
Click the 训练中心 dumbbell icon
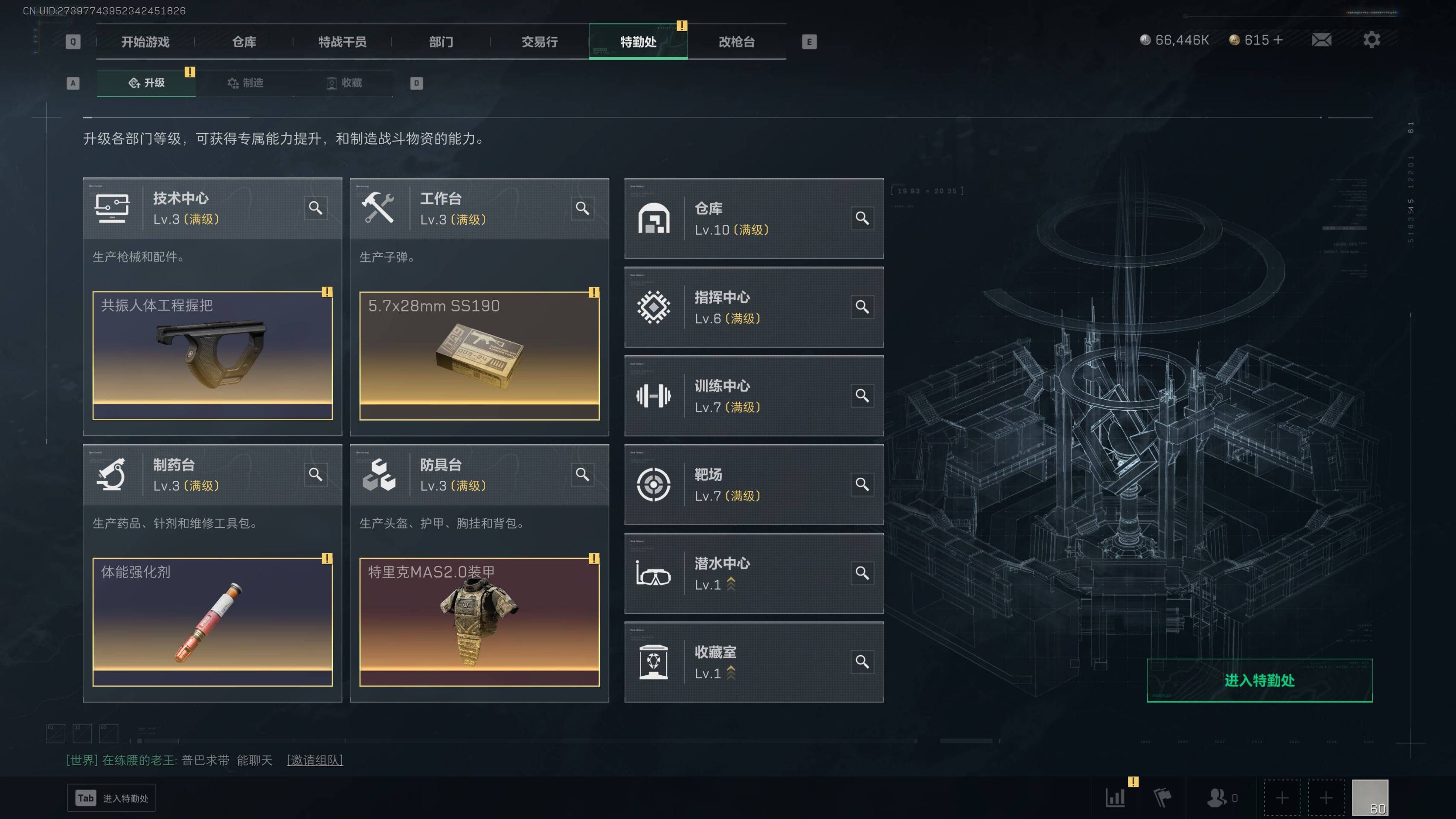pos(654,396)
